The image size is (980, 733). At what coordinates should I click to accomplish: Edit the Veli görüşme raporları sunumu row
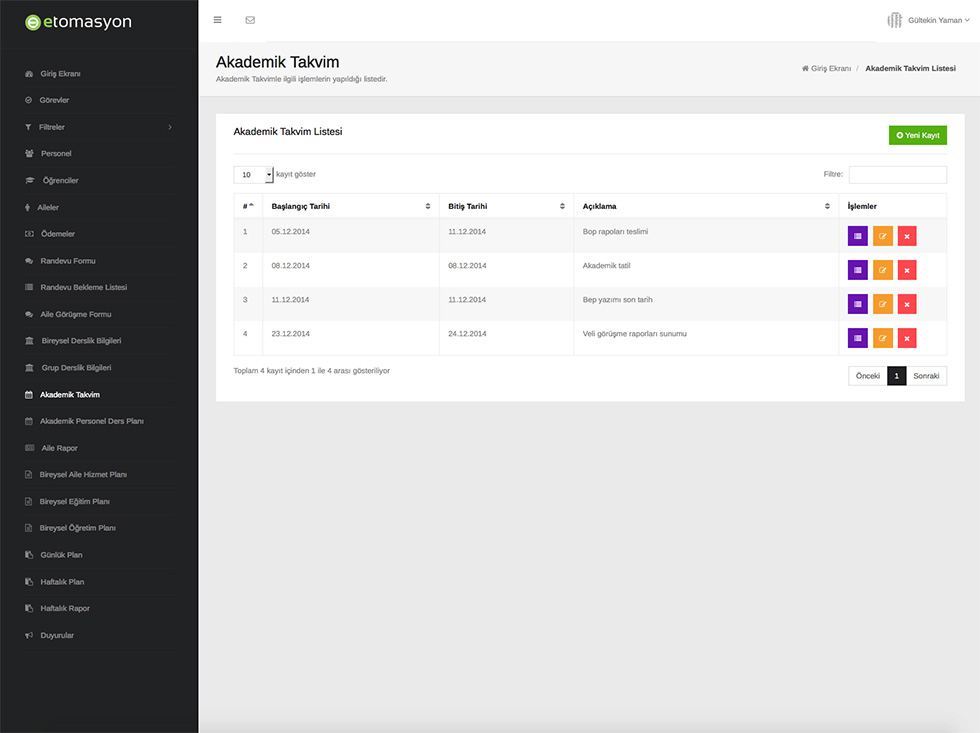[x=882, y=338]
